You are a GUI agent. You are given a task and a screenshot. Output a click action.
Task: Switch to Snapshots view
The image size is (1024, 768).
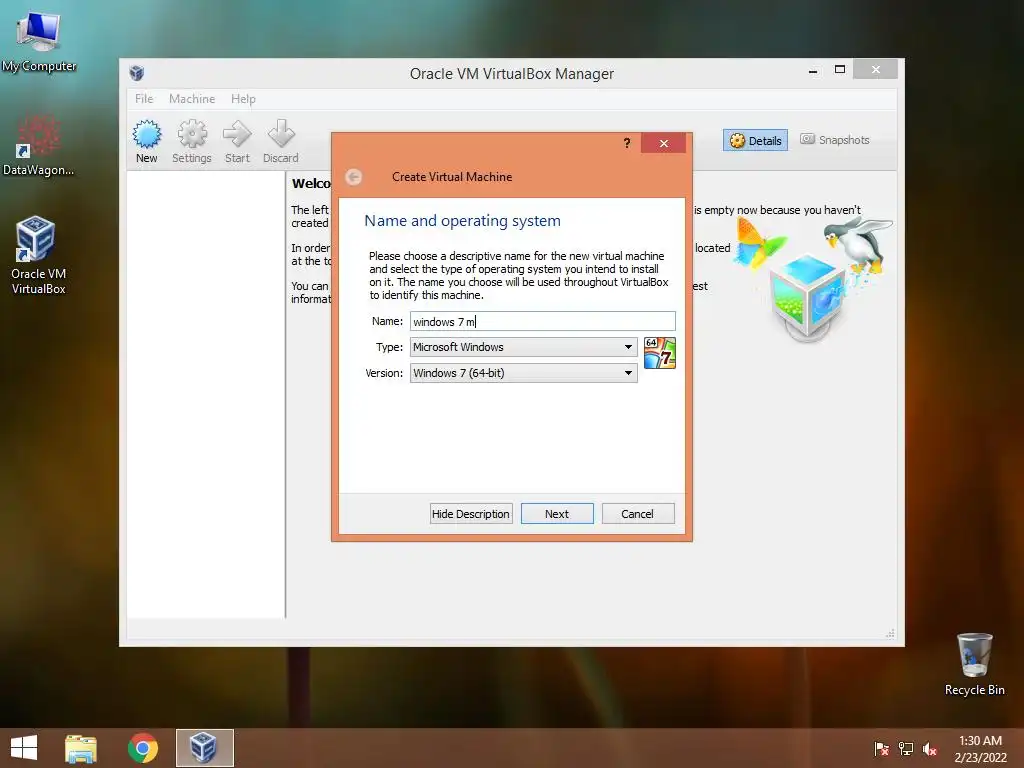[x=835, y=140]
